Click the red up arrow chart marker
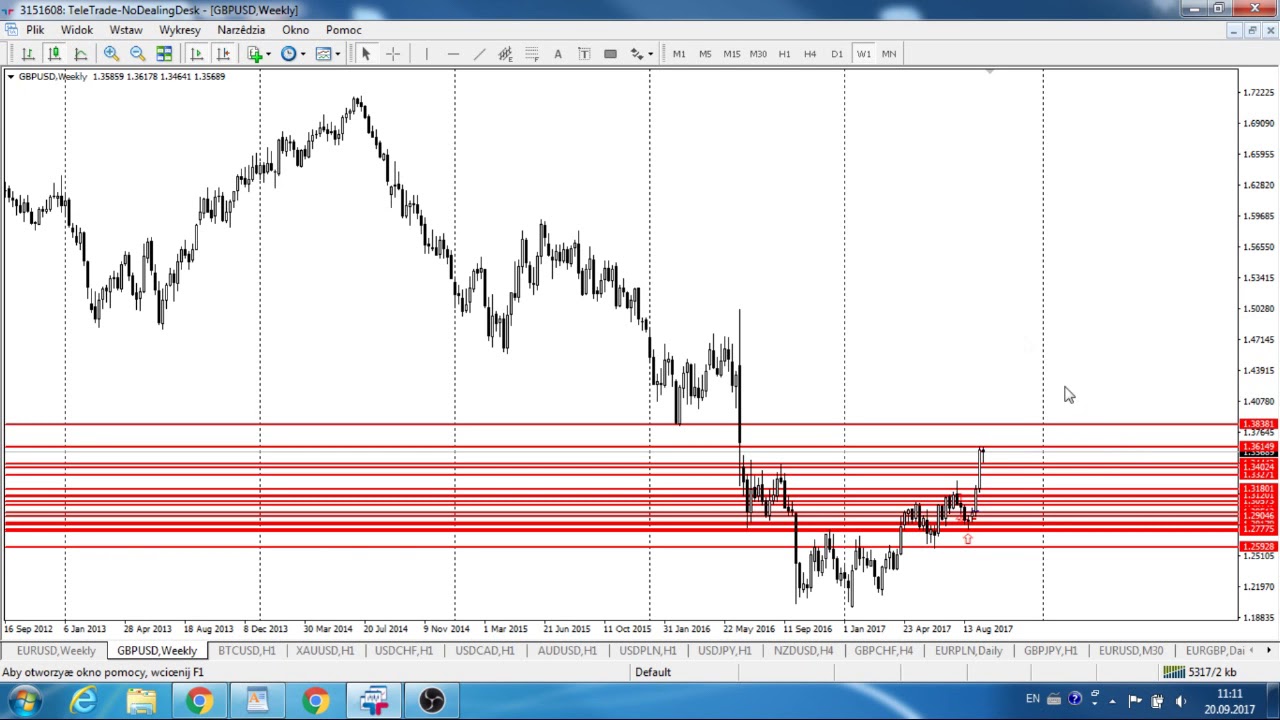 coord(967,539)
